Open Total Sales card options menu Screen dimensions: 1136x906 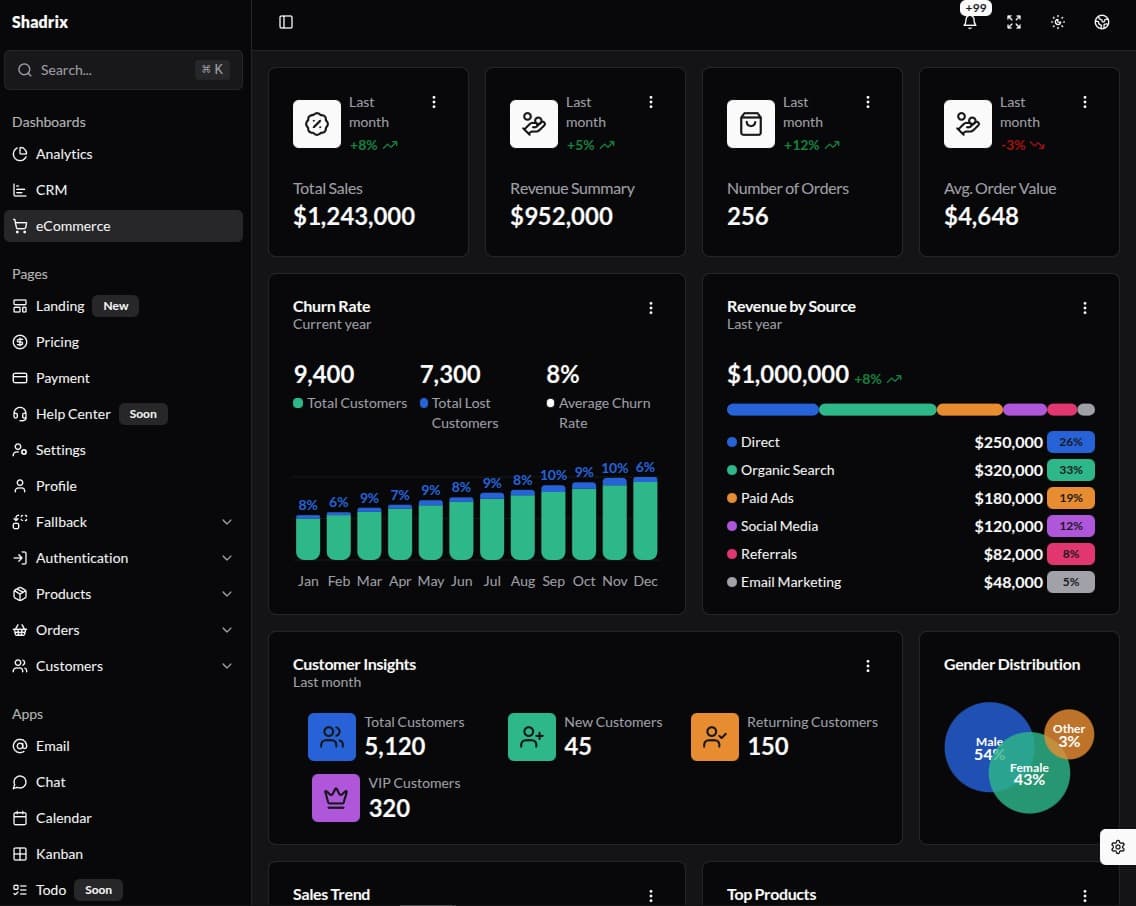tap(434, 102)
